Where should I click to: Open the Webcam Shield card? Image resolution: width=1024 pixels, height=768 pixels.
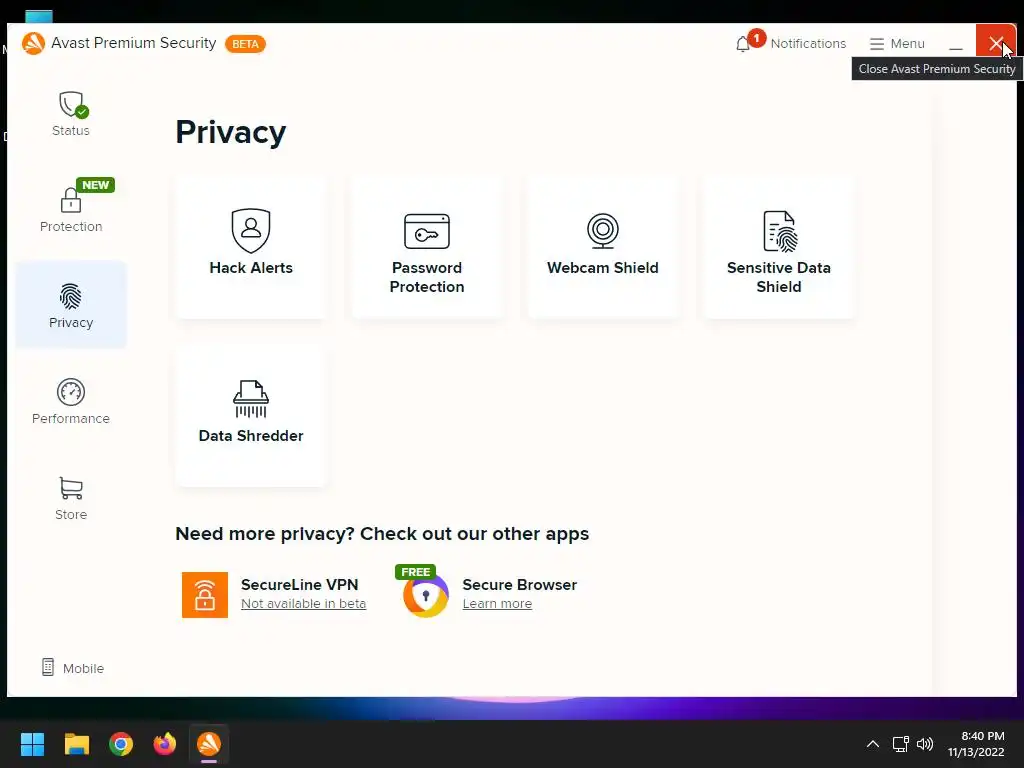[603, 247]
